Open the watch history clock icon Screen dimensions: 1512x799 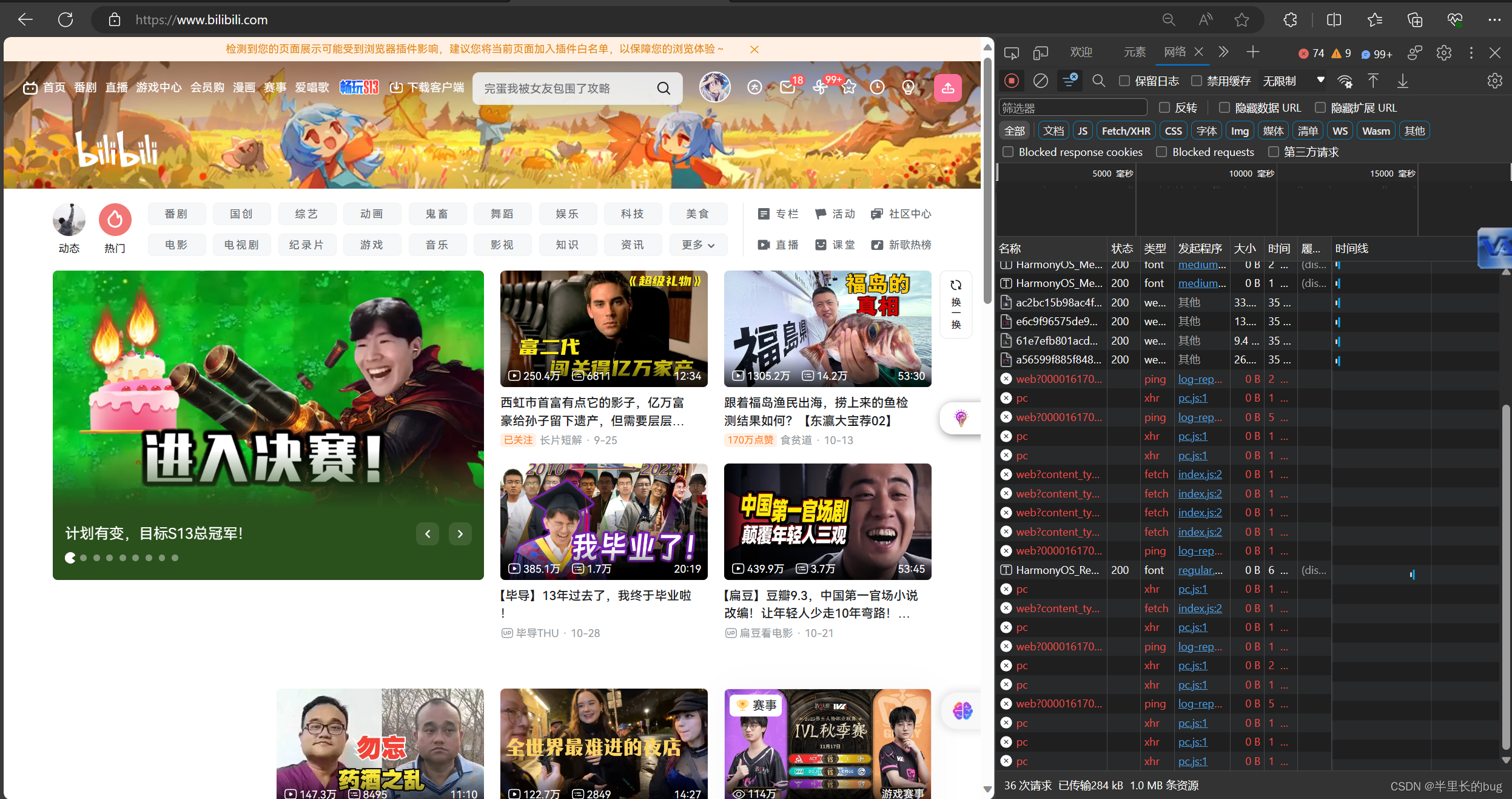click(x=877, y=88)
